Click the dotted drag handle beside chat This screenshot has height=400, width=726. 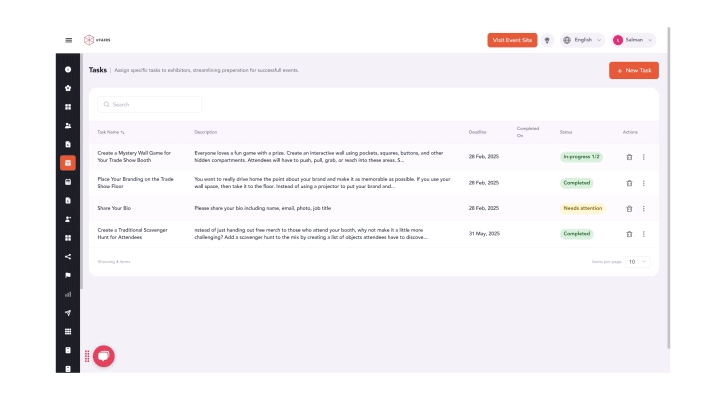(x=87, y=356)
